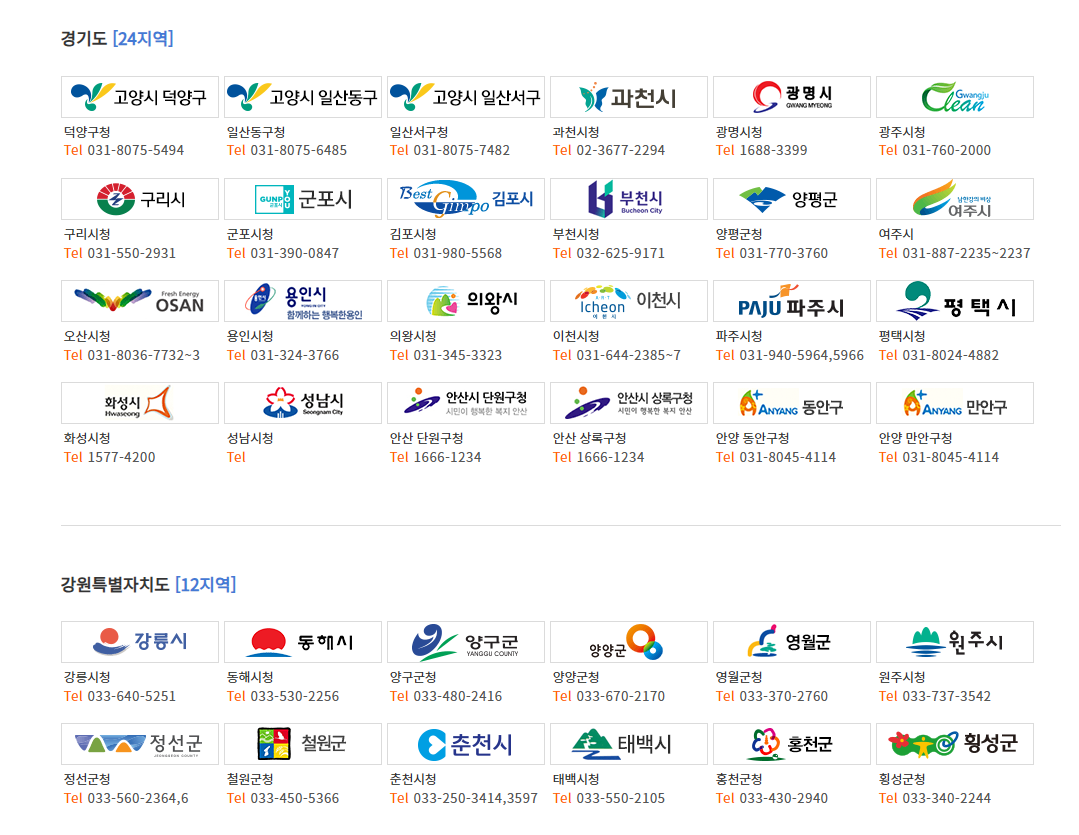Select phone number 033-640-5251
The width and height of the screenshot is (1079, 835).
(x=131, y=697)
